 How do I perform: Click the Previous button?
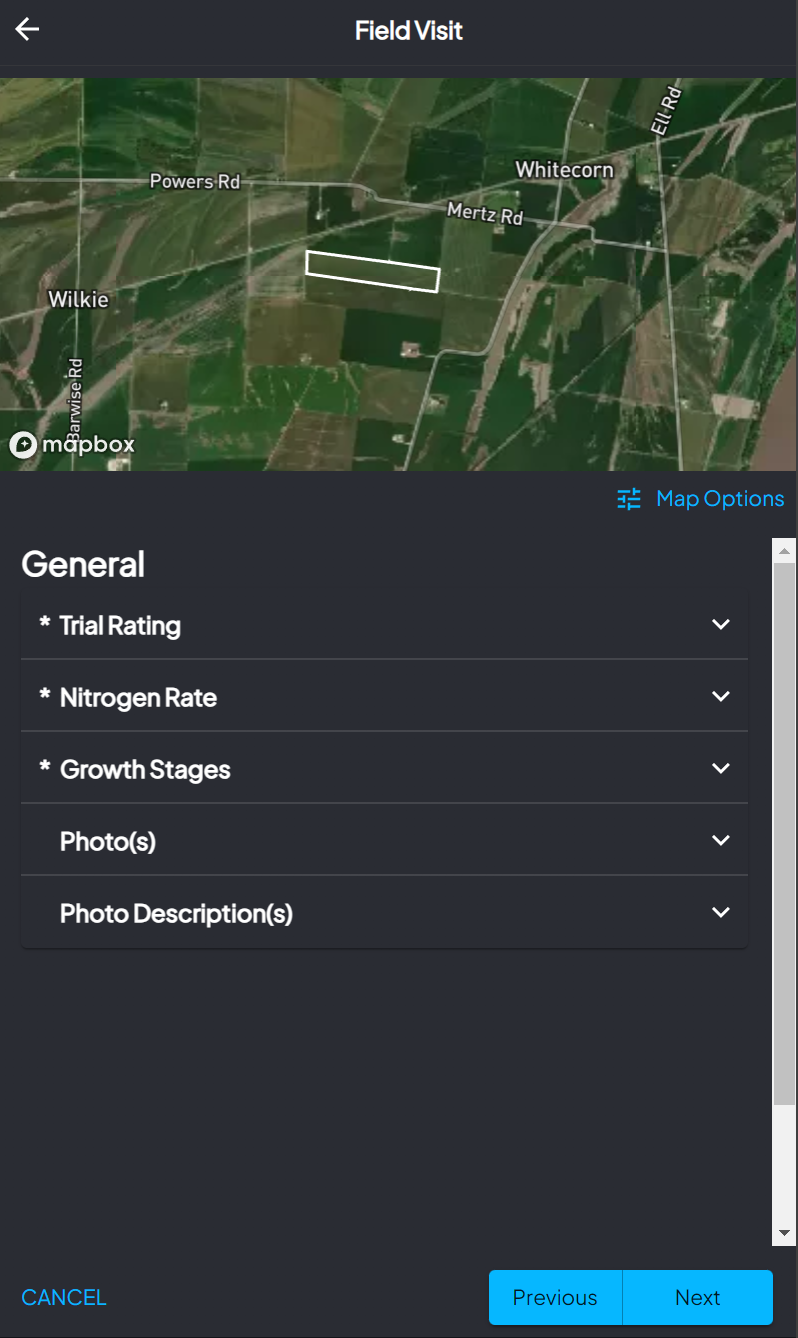pyautogui.click(x=555, y=1297)
